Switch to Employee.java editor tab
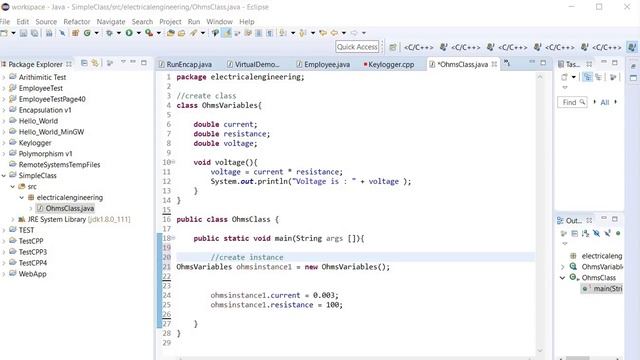640x360 pixels. [x=323, y=64]
